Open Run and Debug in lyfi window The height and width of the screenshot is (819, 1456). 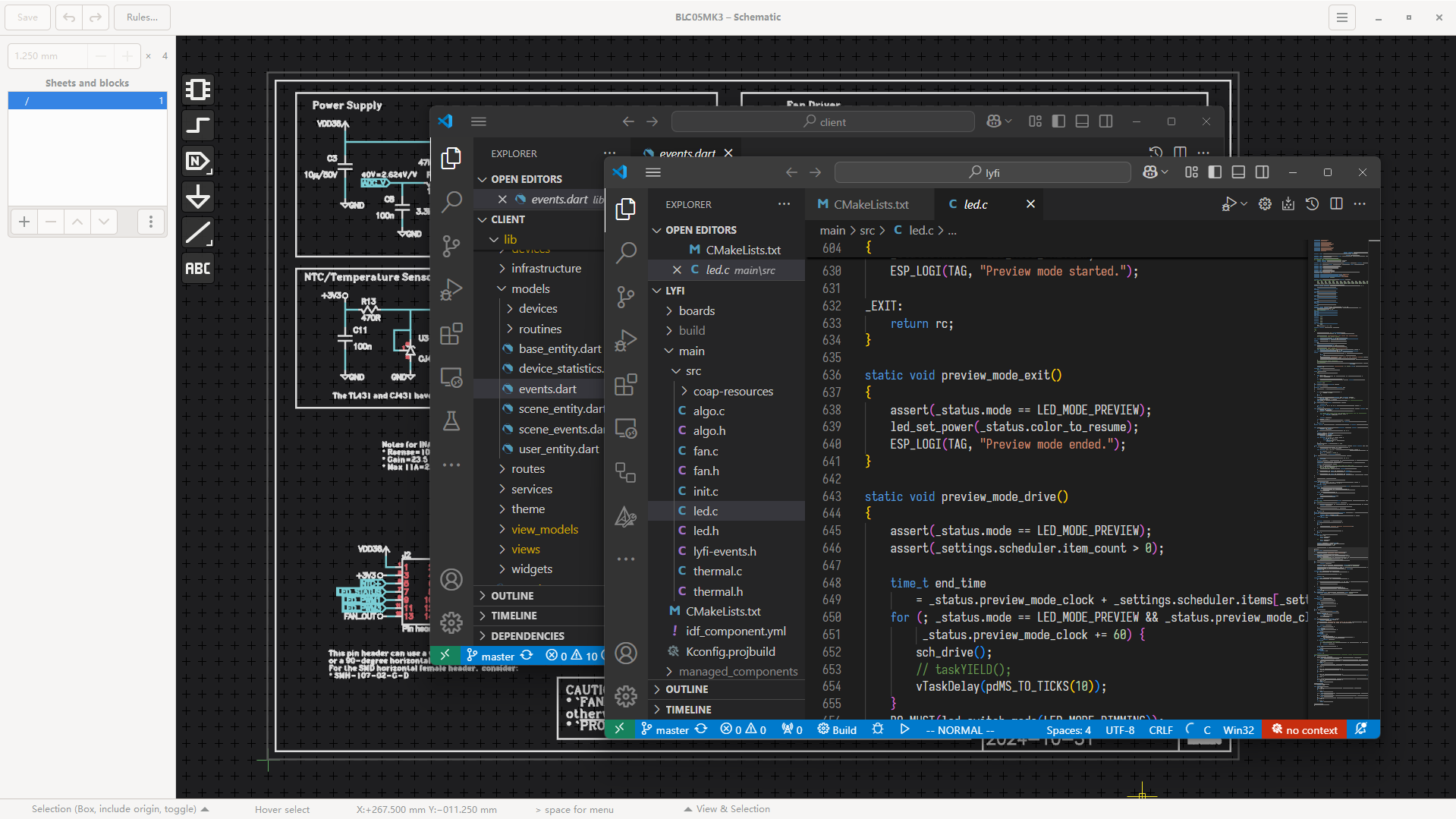[x=626, y=340]
